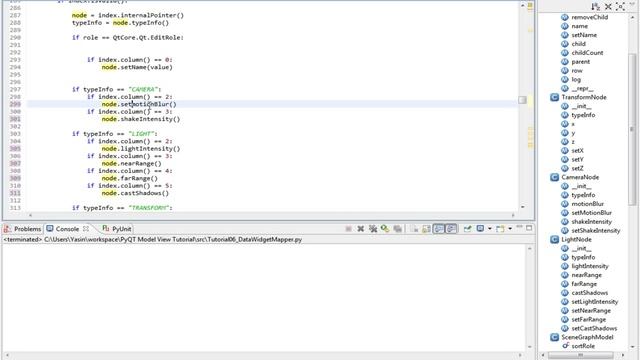Select __repr__ method in Outline

coord(582,88)
